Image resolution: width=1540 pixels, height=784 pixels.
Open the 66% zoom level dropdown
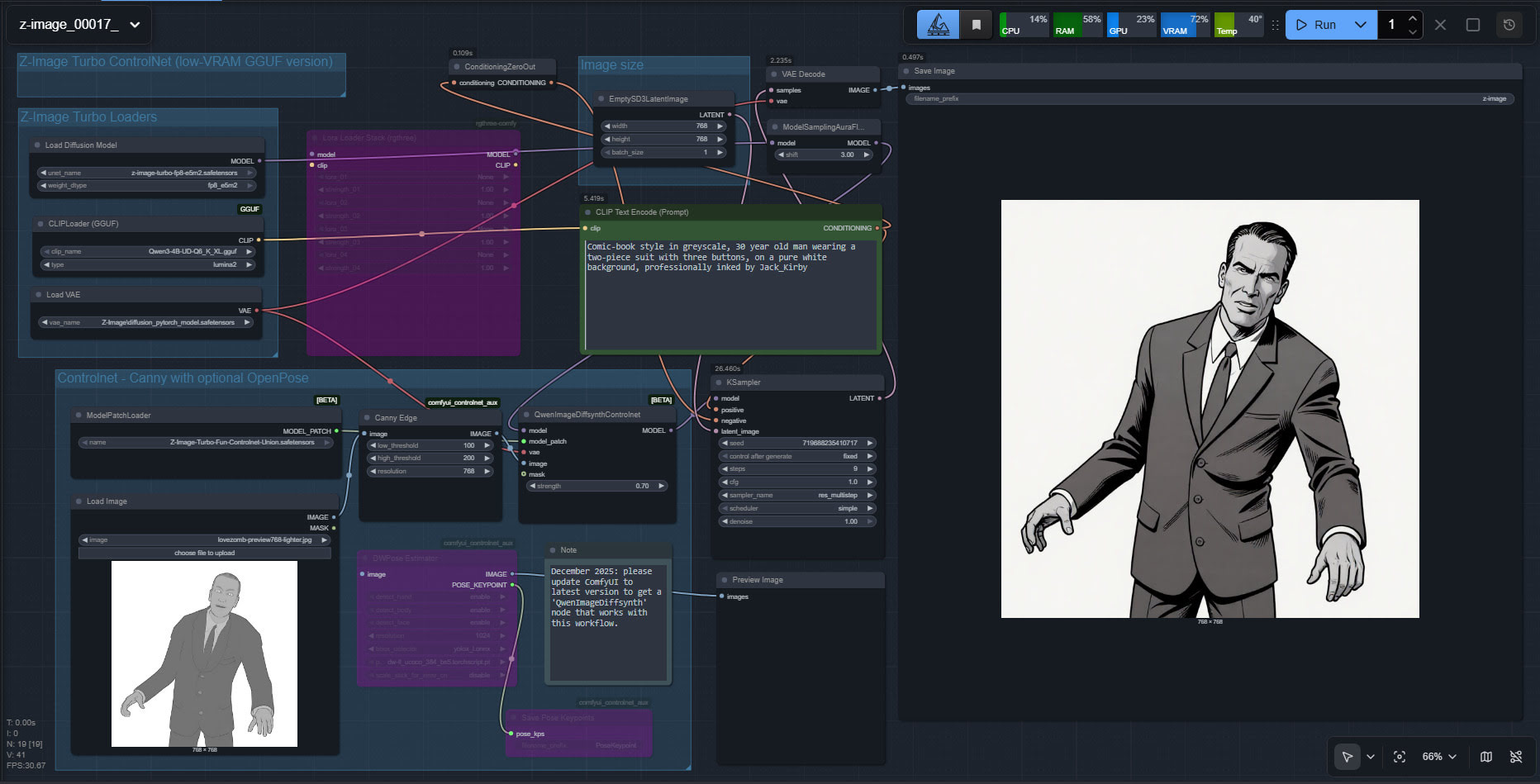coord(1439,757)
